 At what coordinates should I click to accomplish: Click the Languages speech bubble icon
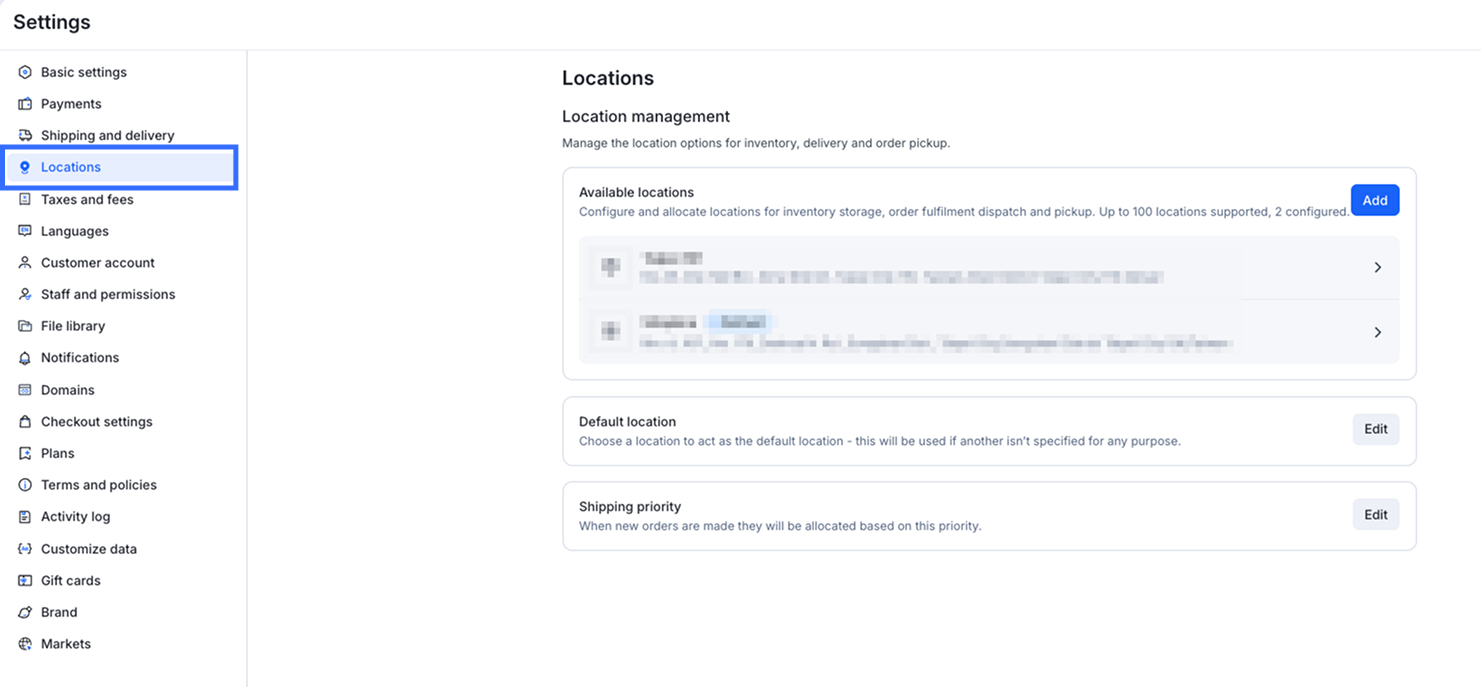pos(25,231)
